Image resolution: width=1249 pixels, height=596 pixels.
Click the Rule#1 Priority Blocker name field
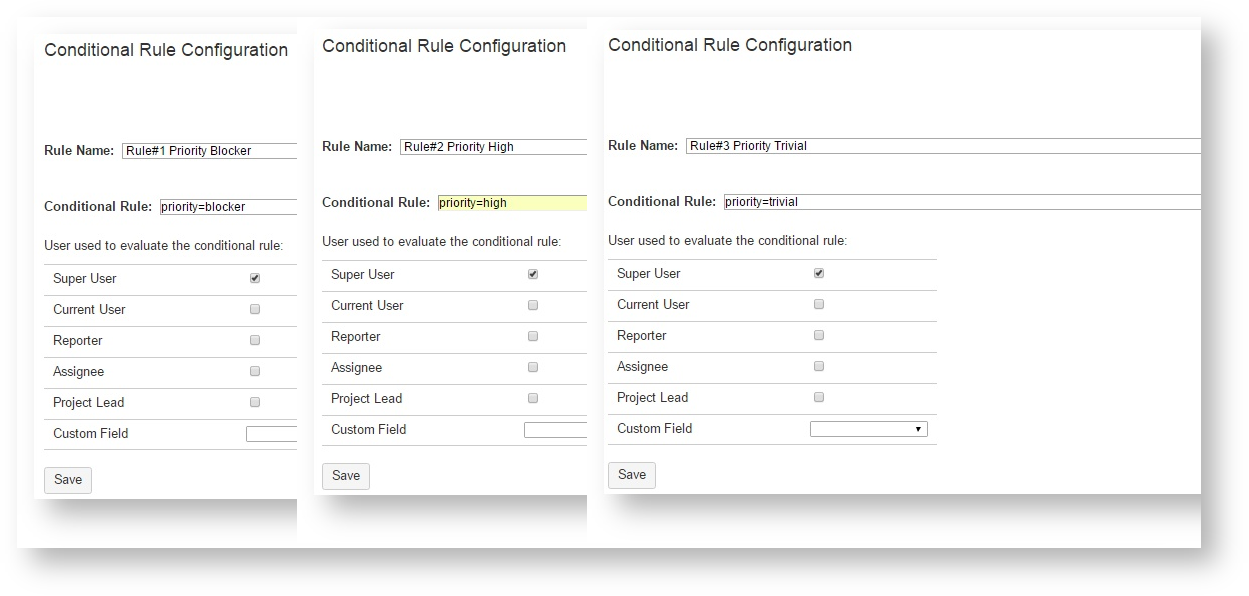coord(210,151)
